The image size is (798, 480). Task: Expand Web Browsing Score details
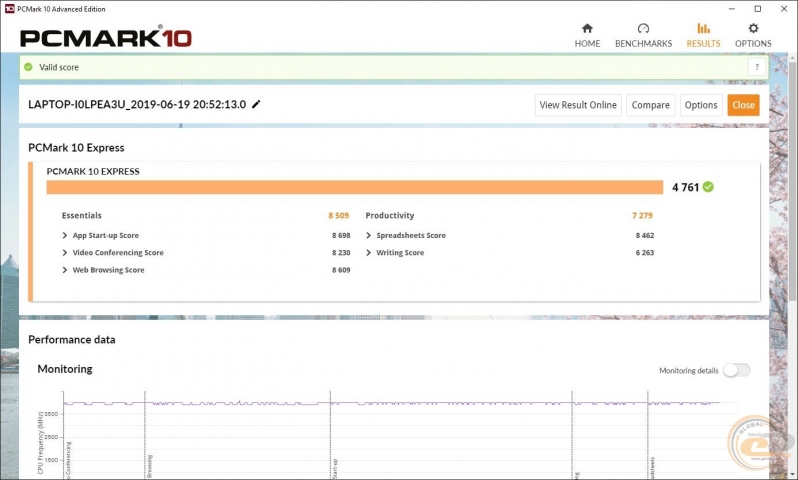coord(65,270)
